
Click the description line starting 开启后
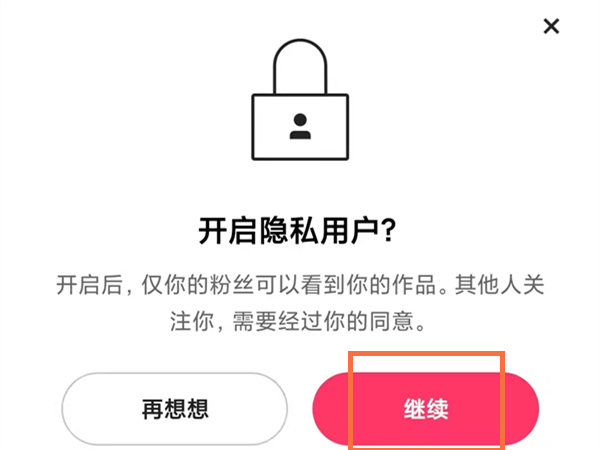point(300,285)
